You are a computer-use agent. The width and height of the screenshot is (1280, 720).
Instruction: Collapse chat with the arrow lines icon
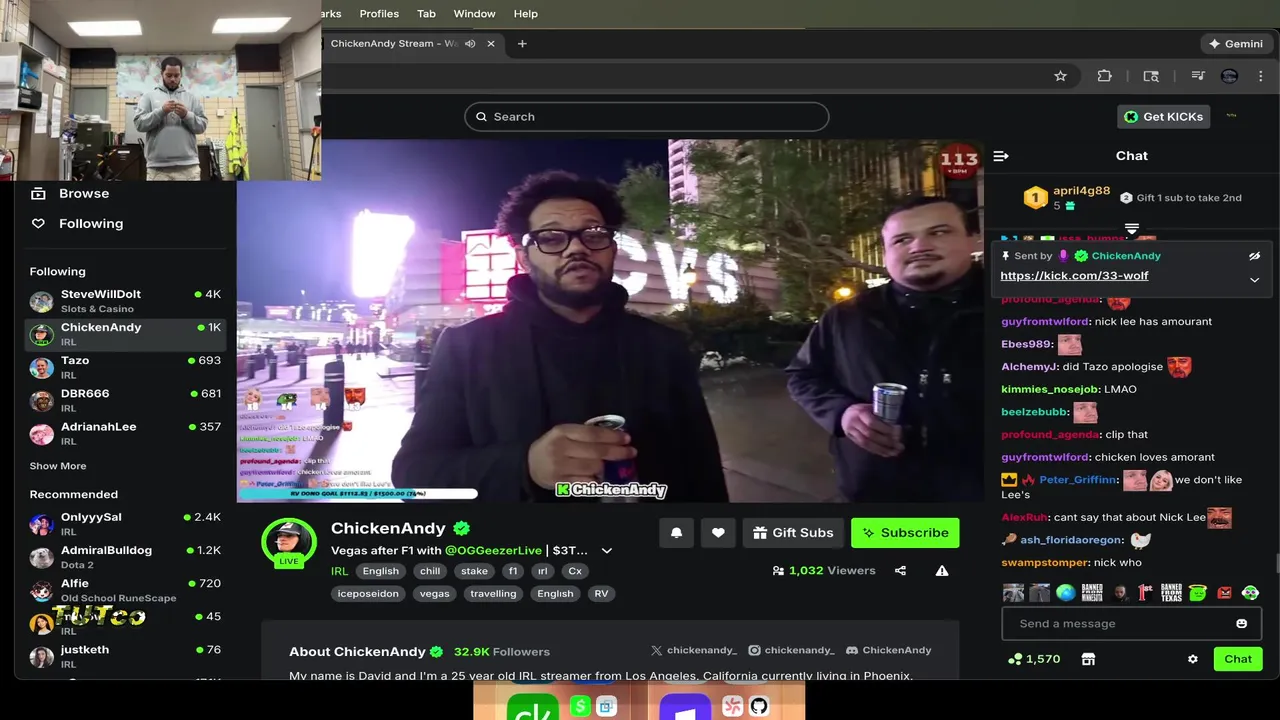(1001, 156)
